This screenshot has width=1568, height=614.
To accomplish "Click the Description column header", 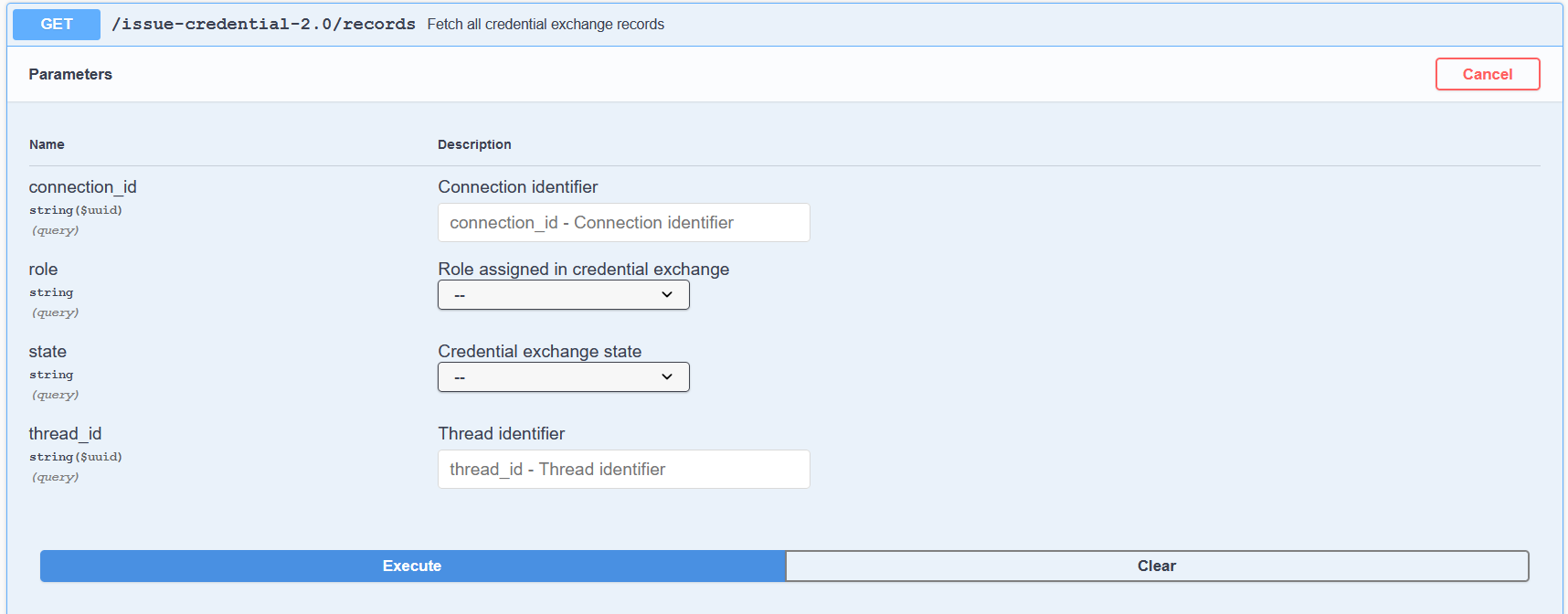I will [474, 144].
